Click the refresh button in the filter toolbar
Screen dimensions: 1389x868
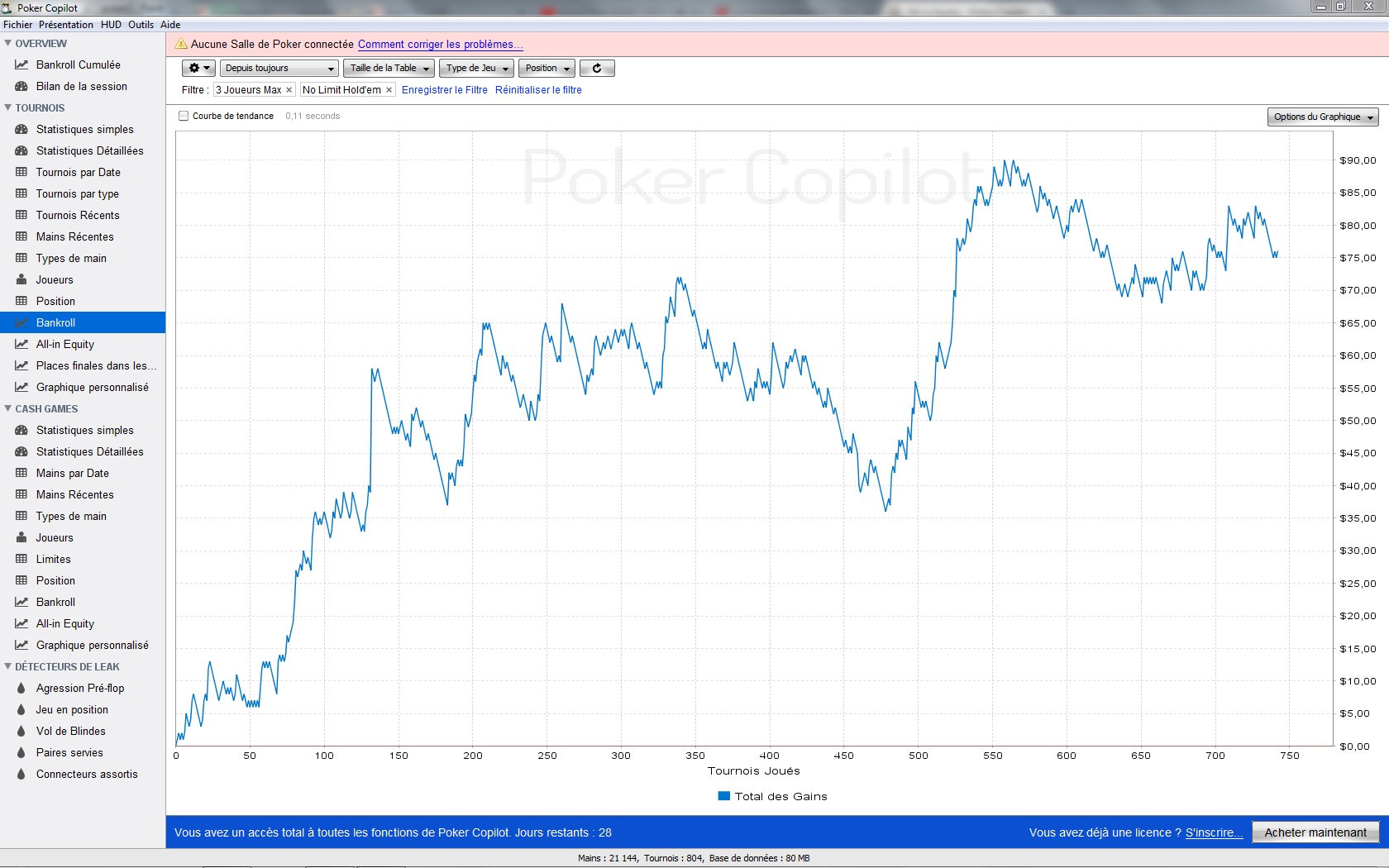click(597, 68)
